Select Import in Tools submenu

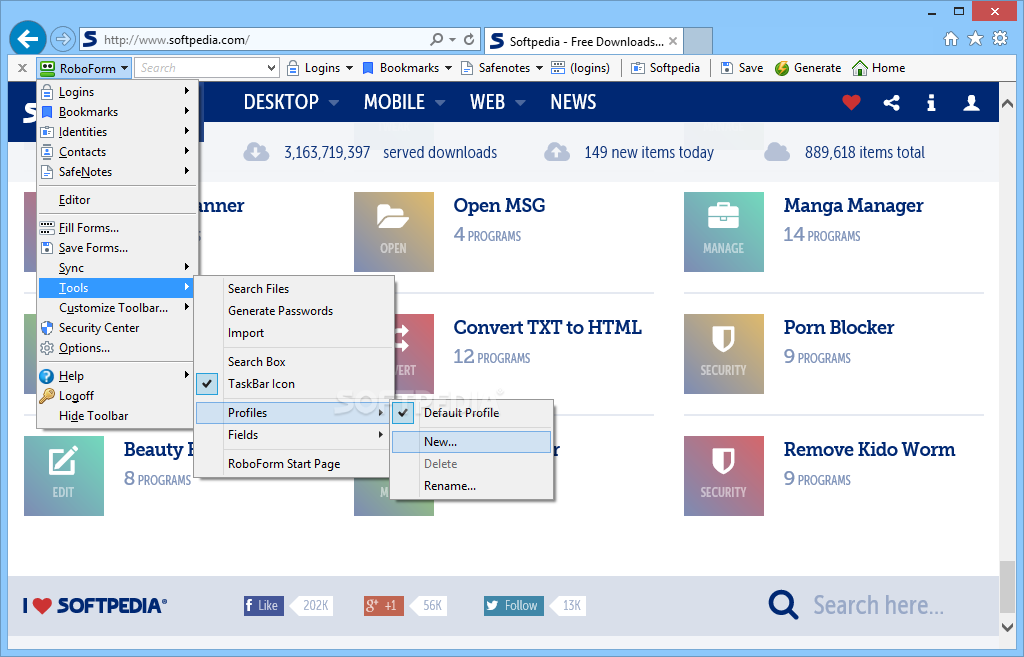(x=292, y=333)
